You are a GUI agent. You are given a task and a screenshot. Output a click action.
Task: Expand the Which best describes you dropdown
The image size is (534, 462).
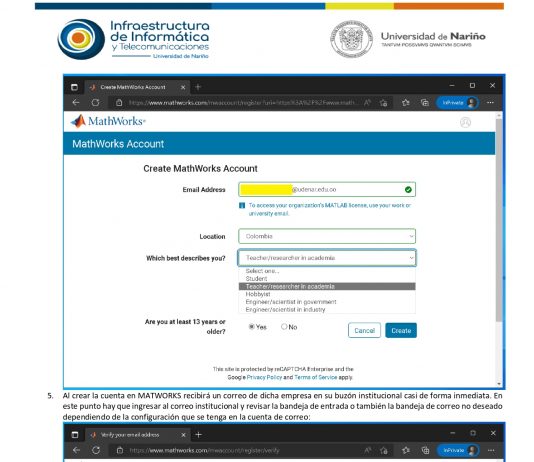(x=327, y=258)
